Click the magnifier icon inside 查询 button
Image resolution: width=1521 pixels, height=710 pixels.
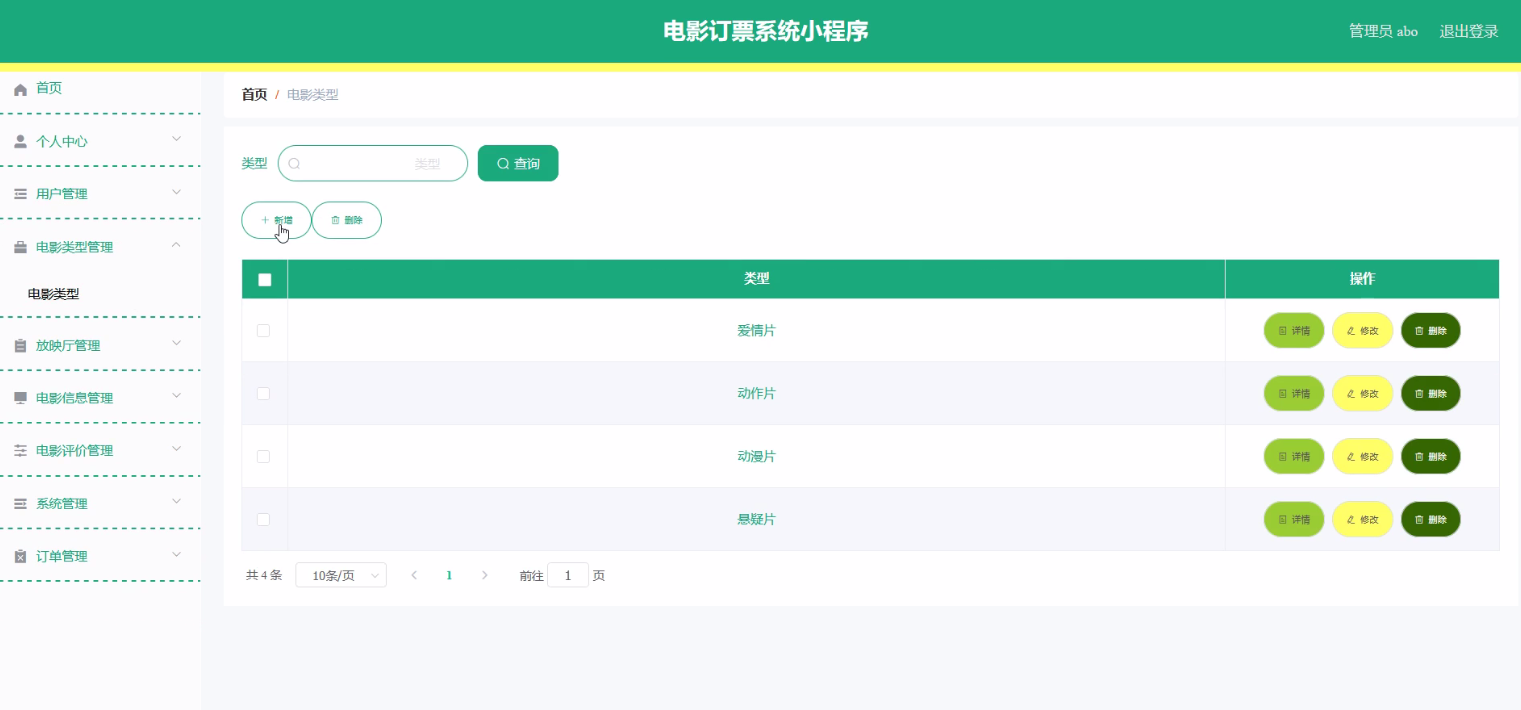503,163
